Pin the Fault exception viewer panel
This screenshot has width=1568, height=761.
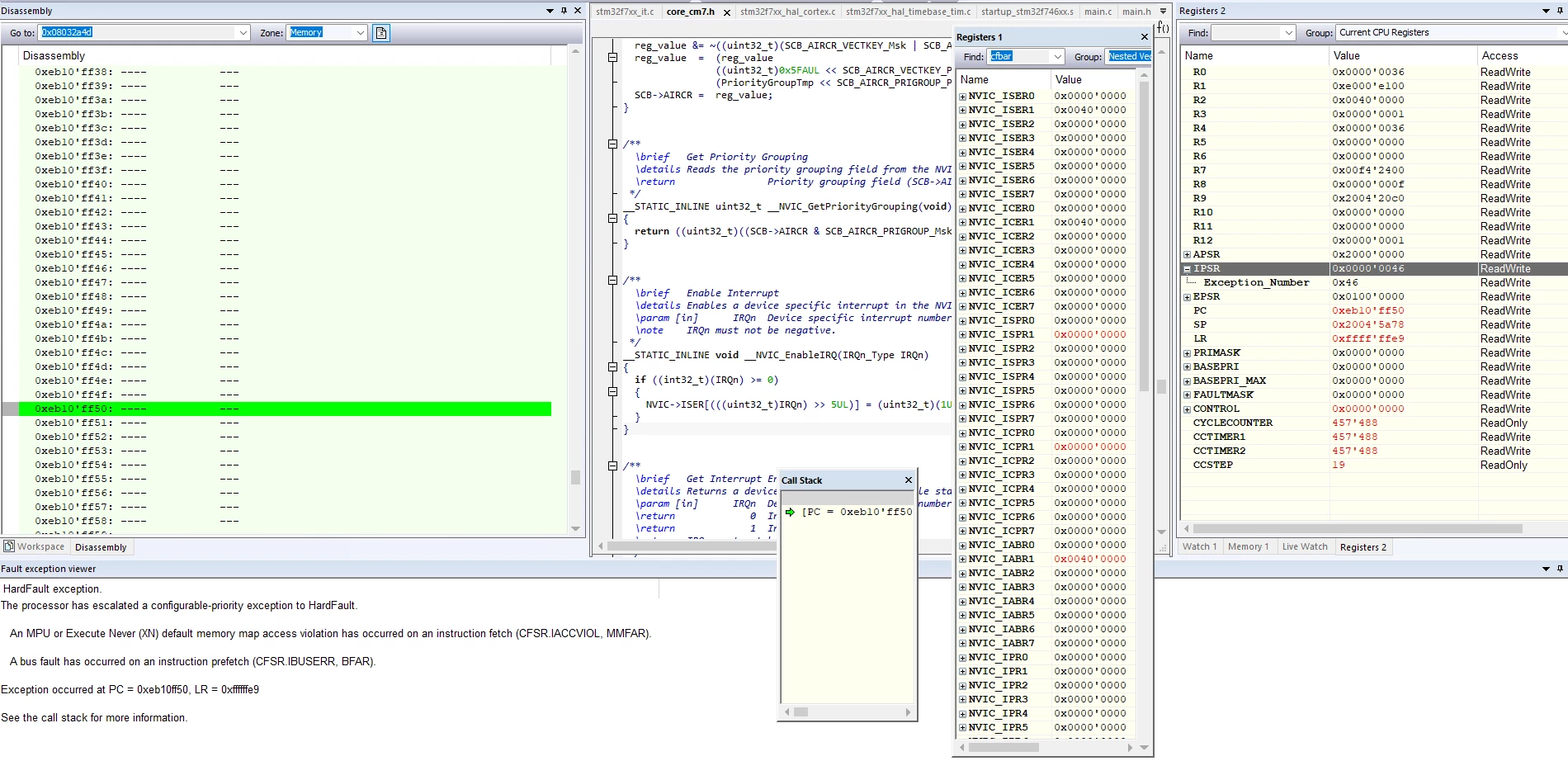pos(1561,569)
